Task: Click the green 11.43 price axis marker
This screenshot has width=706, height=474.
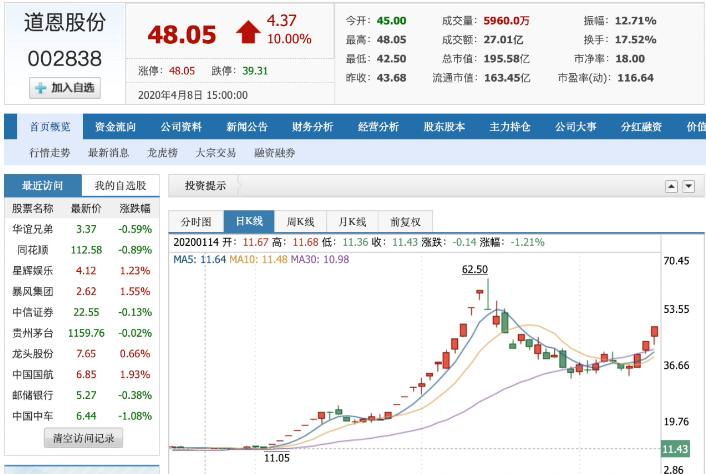Action: tap(675, 449)
